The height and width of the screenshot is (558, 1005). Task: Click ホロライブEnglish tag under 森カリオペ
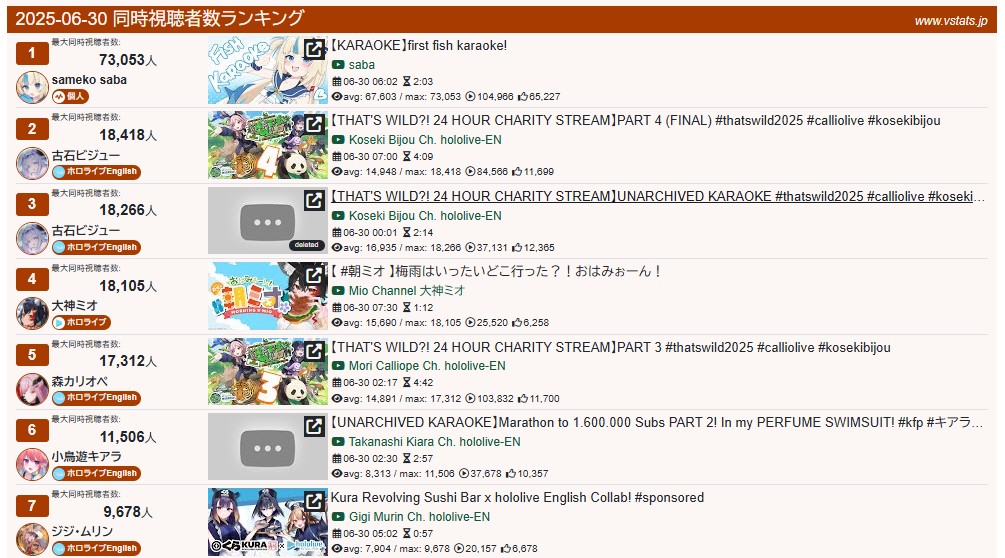(x=96, y=397)
